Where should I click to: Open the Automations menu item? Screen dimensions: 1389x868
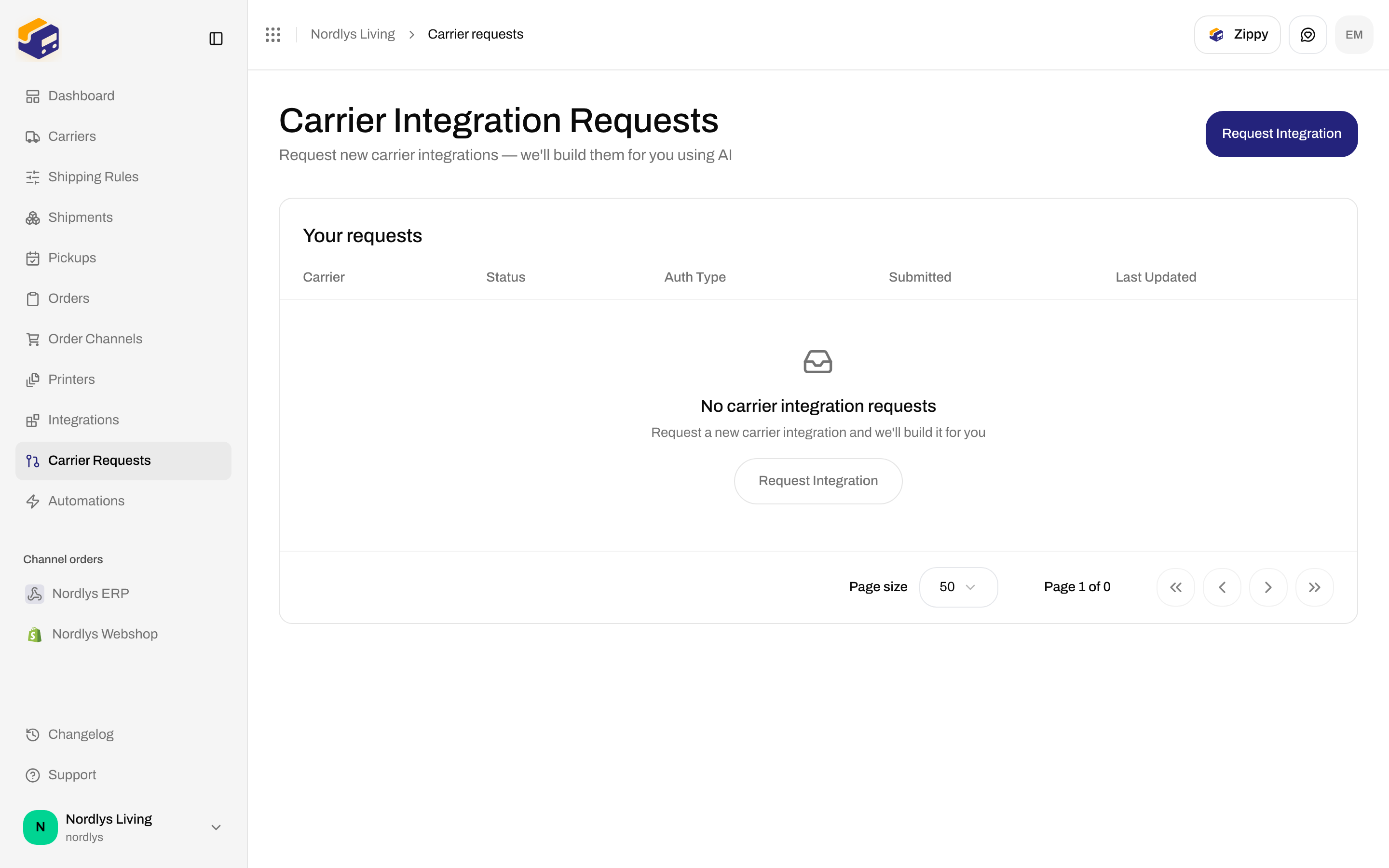click(123, 501)
